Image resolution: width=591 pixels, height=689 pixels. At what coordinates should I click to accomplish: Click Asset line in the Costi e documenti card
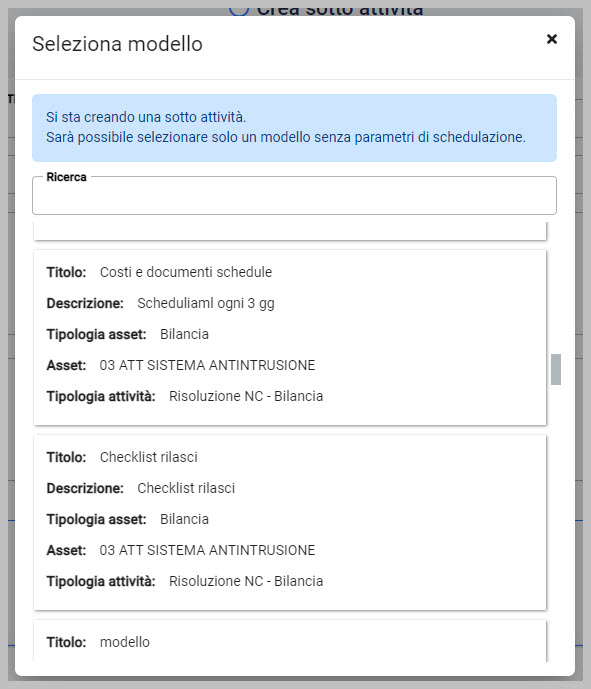181,365
